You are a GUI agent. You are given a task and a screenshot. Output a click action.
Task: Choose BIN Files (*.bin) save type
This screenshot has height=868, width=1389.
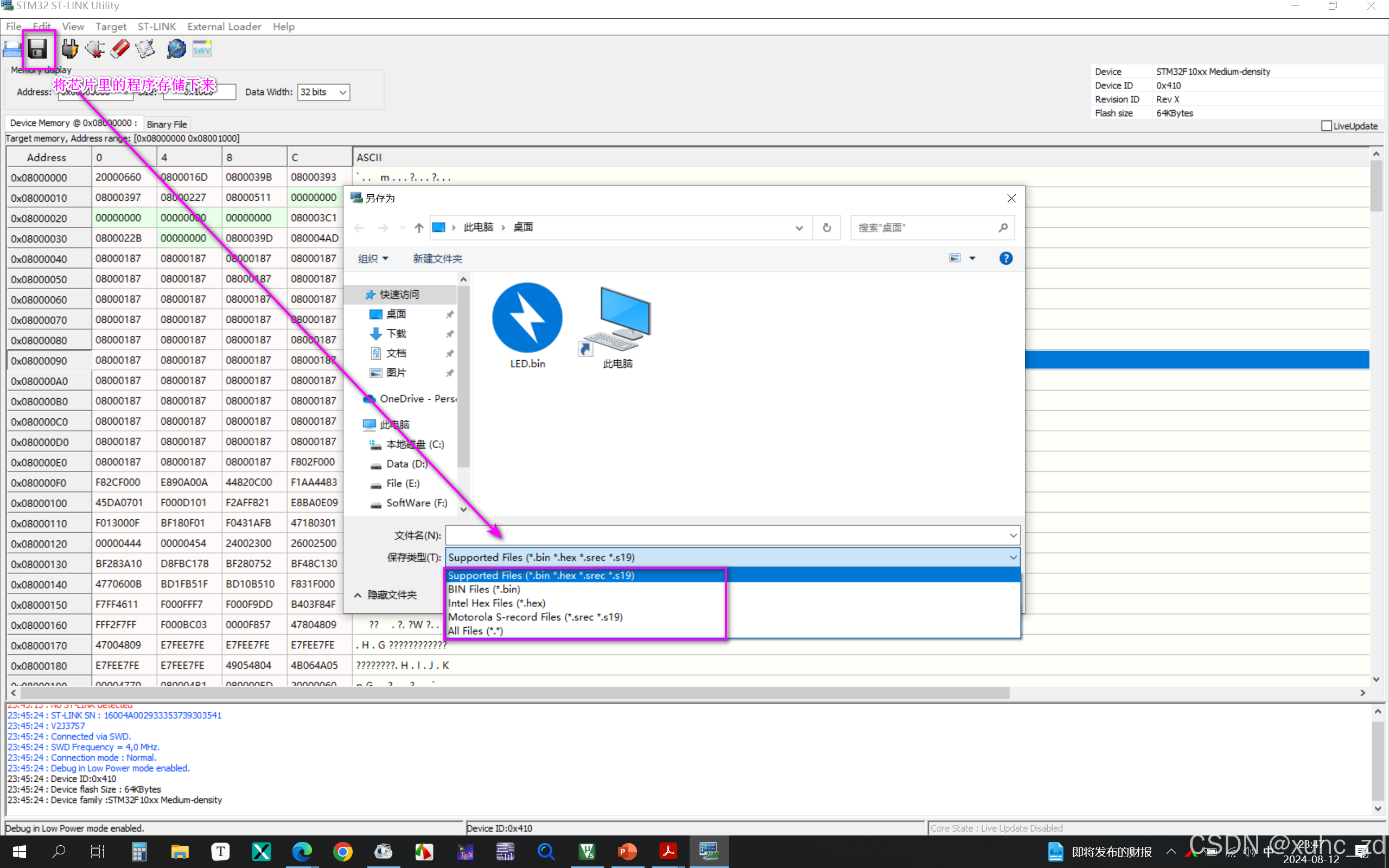(733, 589)
